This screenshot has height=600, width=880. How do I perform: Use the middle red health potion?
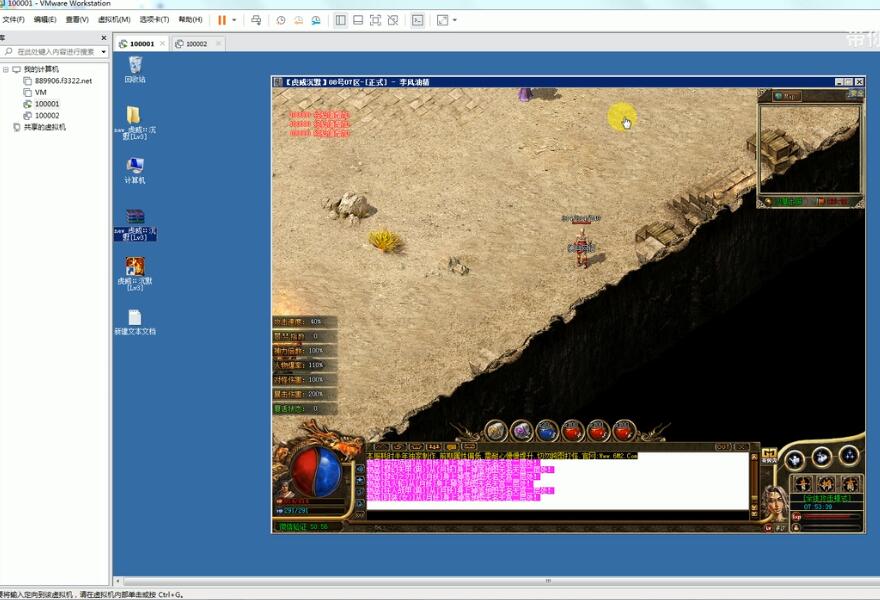coord(598,431)
